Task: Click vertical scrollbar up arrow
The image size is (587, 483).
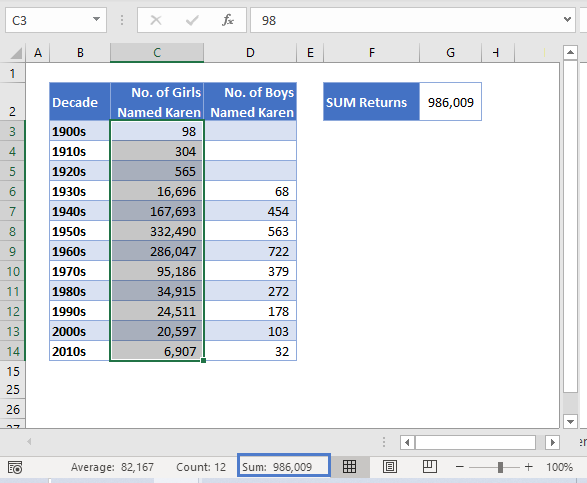Action: click(570, 52)
